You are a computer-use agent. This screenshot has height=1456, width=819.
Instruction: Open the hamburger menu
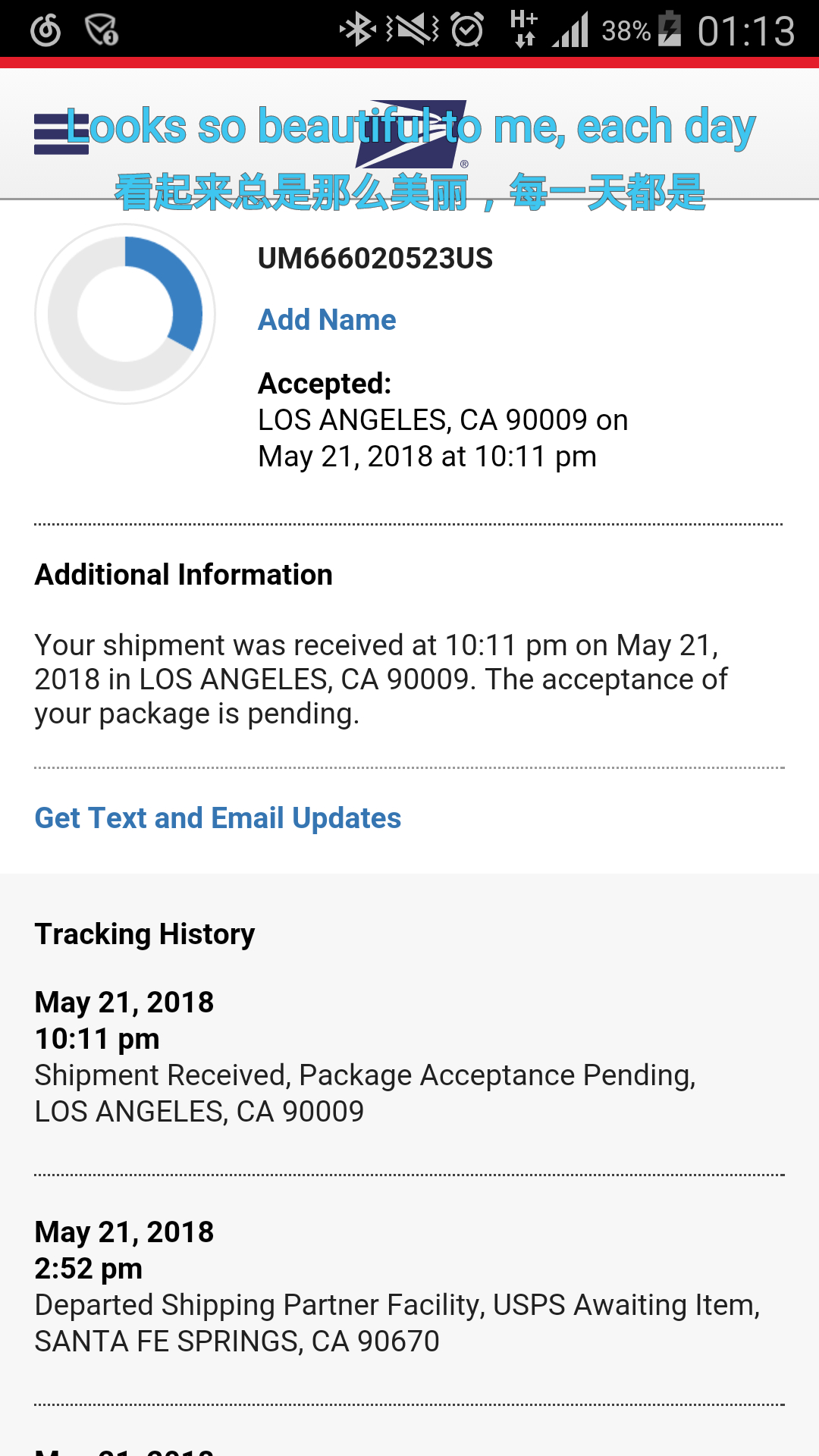click(x=61, y=133)
